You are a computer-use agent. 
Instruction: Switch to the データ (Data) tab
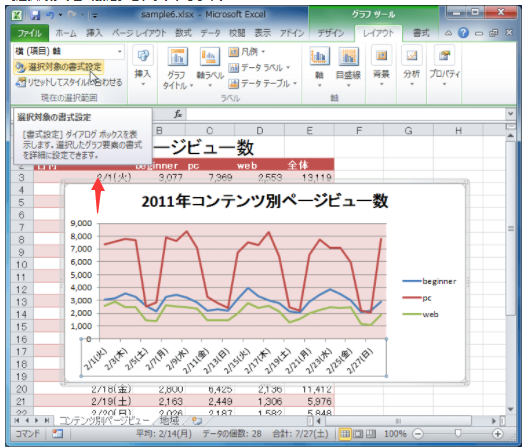pyautogui.click(x=211, y=33)
